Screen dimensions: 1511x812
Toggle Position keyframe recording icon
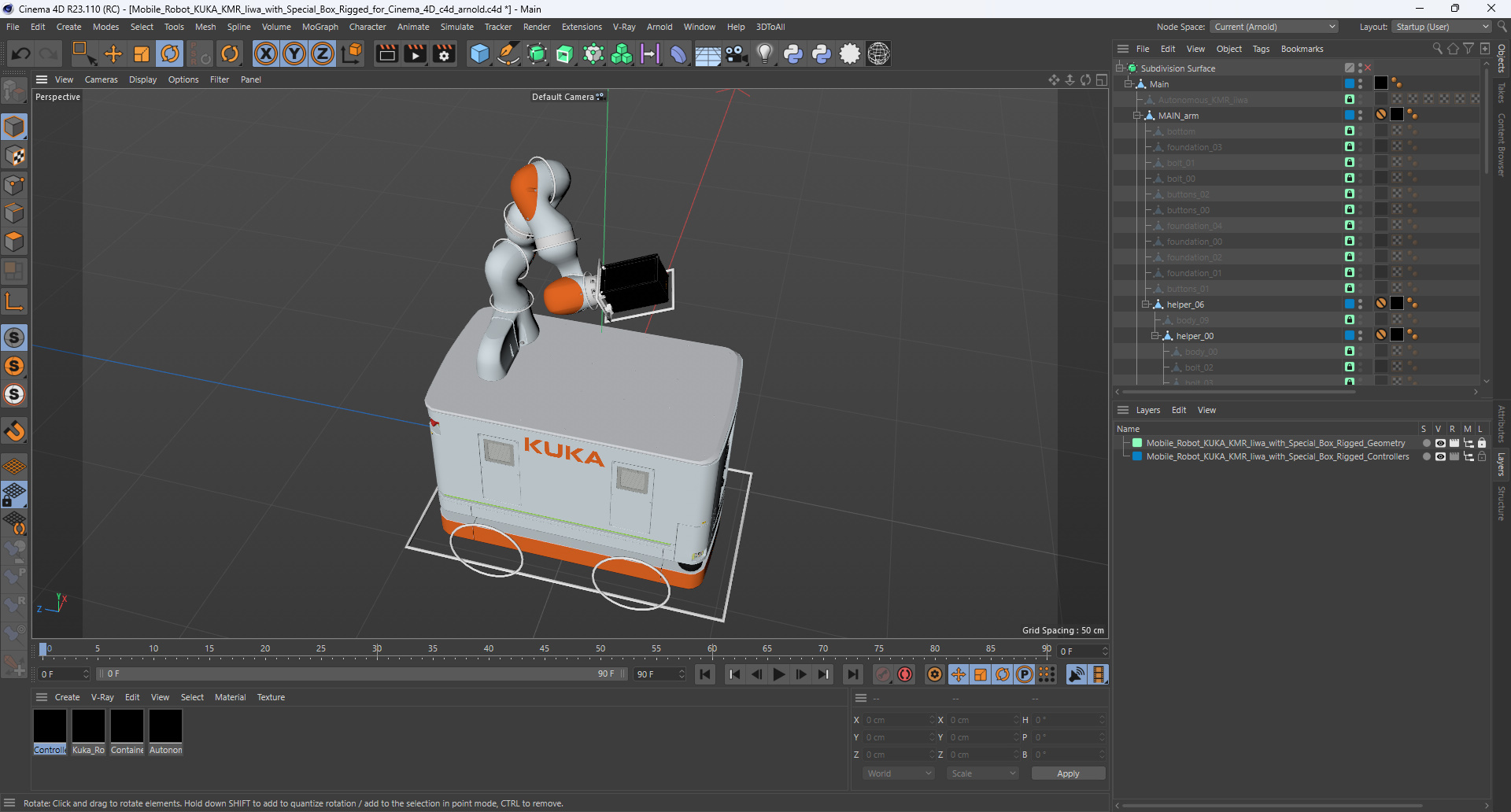point(959,674)
